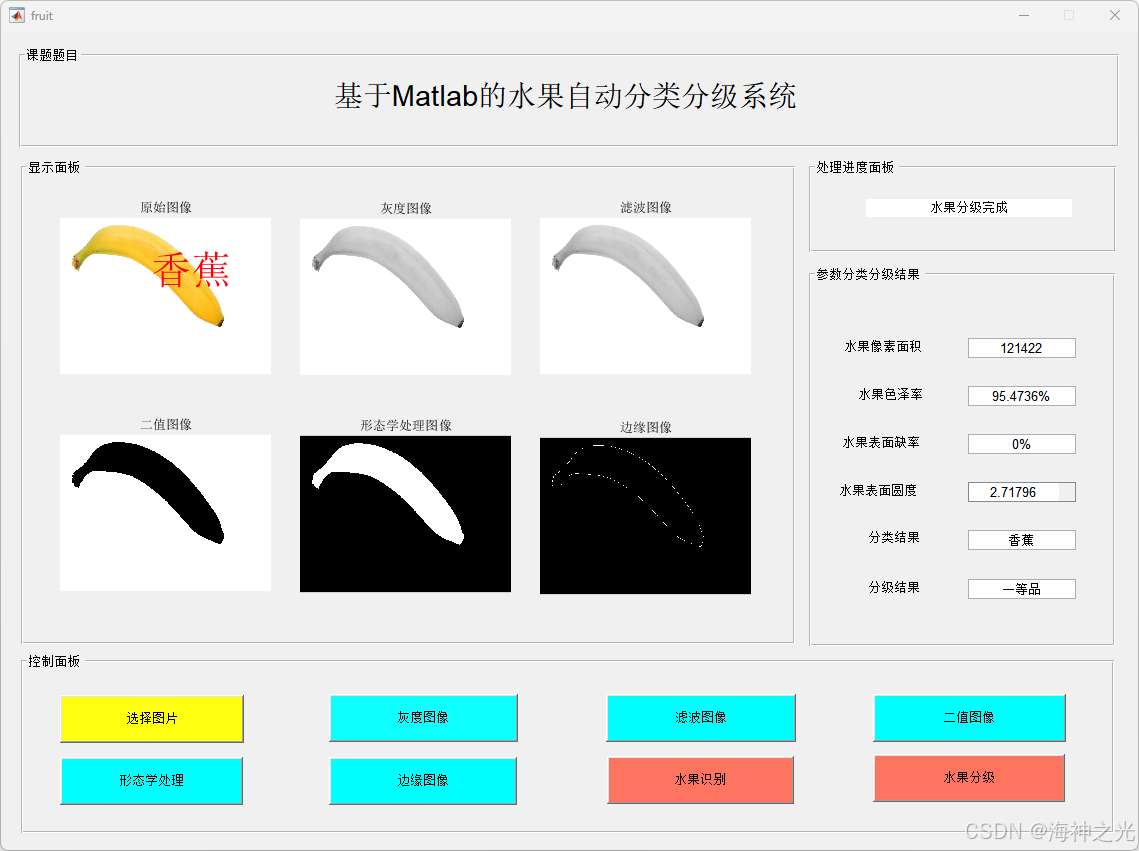This screenshot has height=851, width=1139.
Task: Click the 二值图像 (Binary Image) button
Action: tap(969, 718)
